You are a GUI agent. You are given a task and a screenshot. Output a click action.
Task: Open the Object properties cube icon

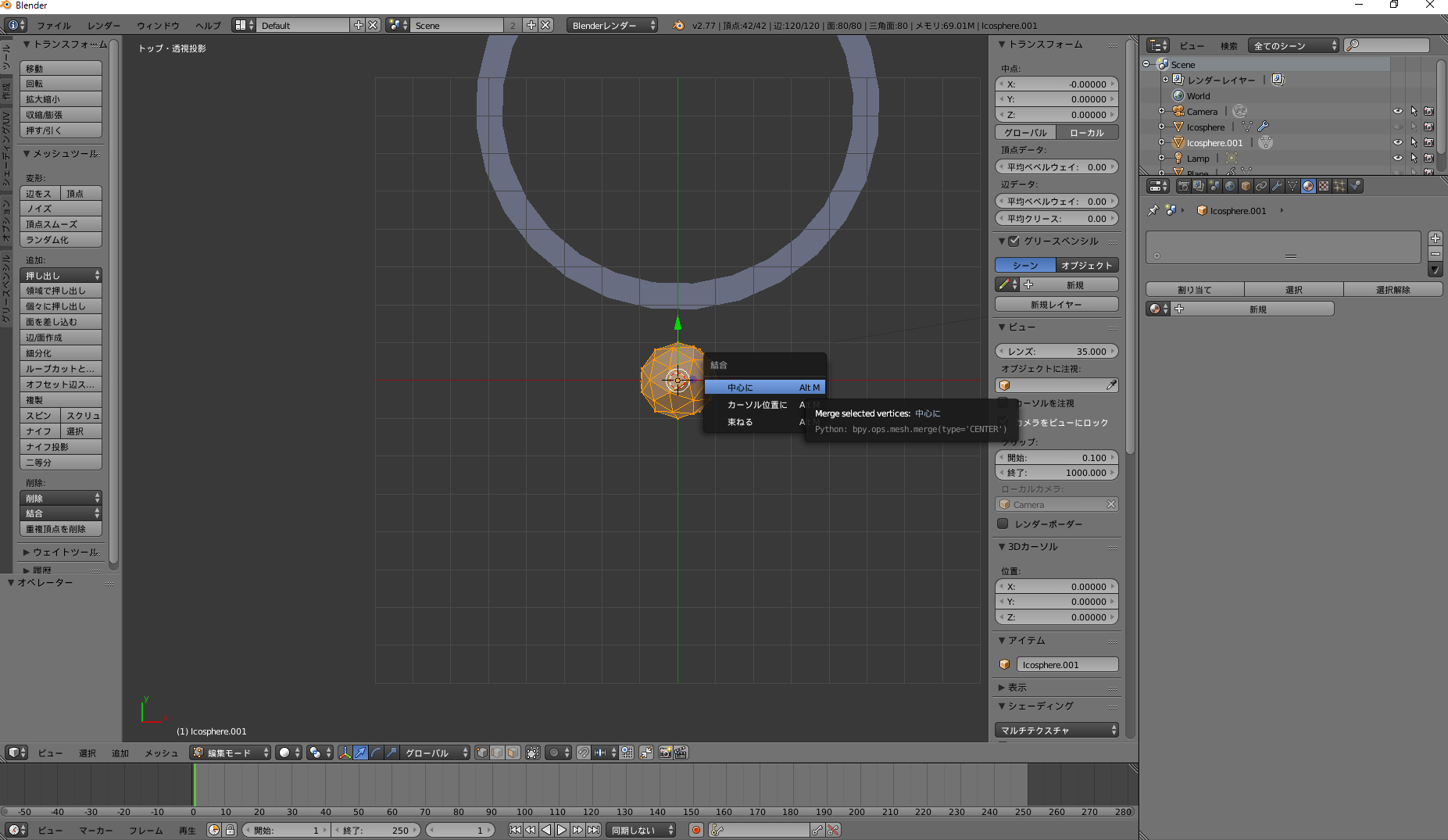1246,186
